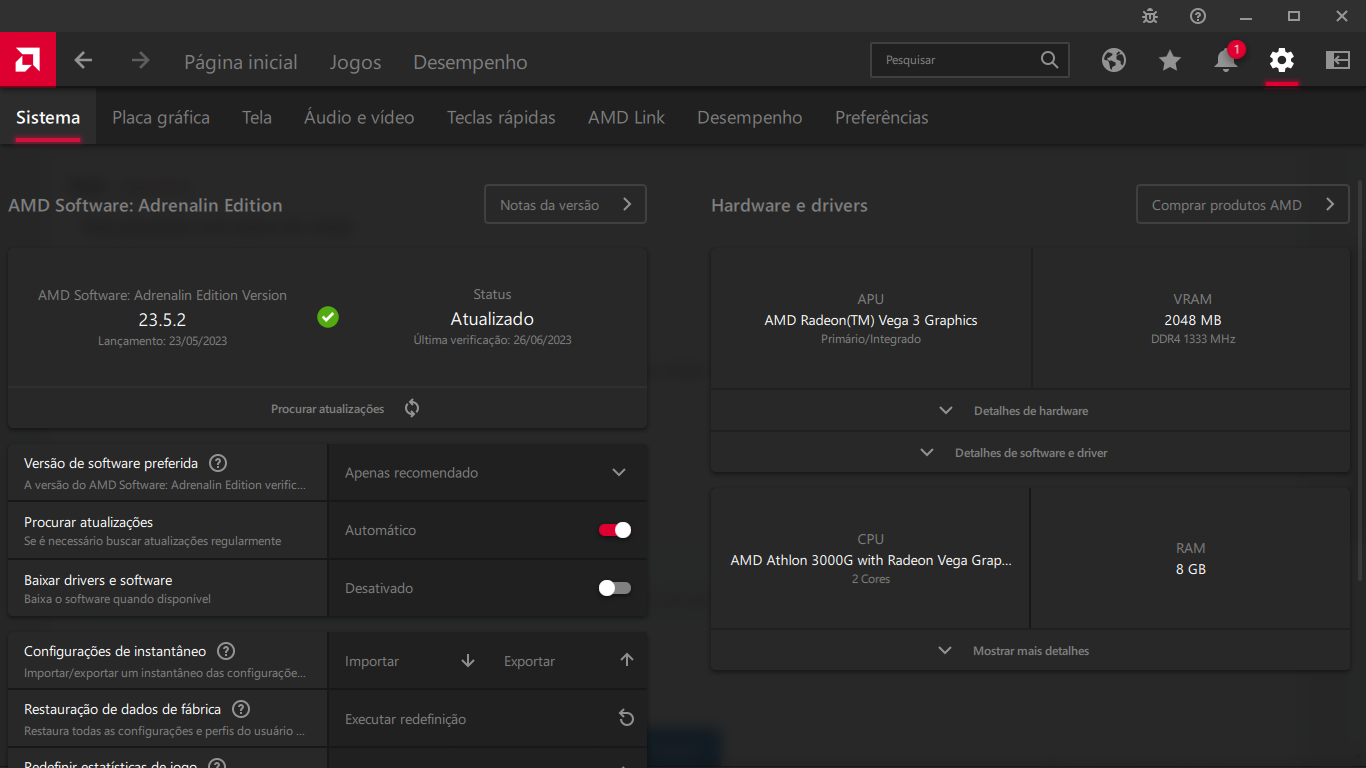The height and width of the screenshot is (768, 1366).
Task: Open the help question mark in title bar
Action: point(1198,16)
